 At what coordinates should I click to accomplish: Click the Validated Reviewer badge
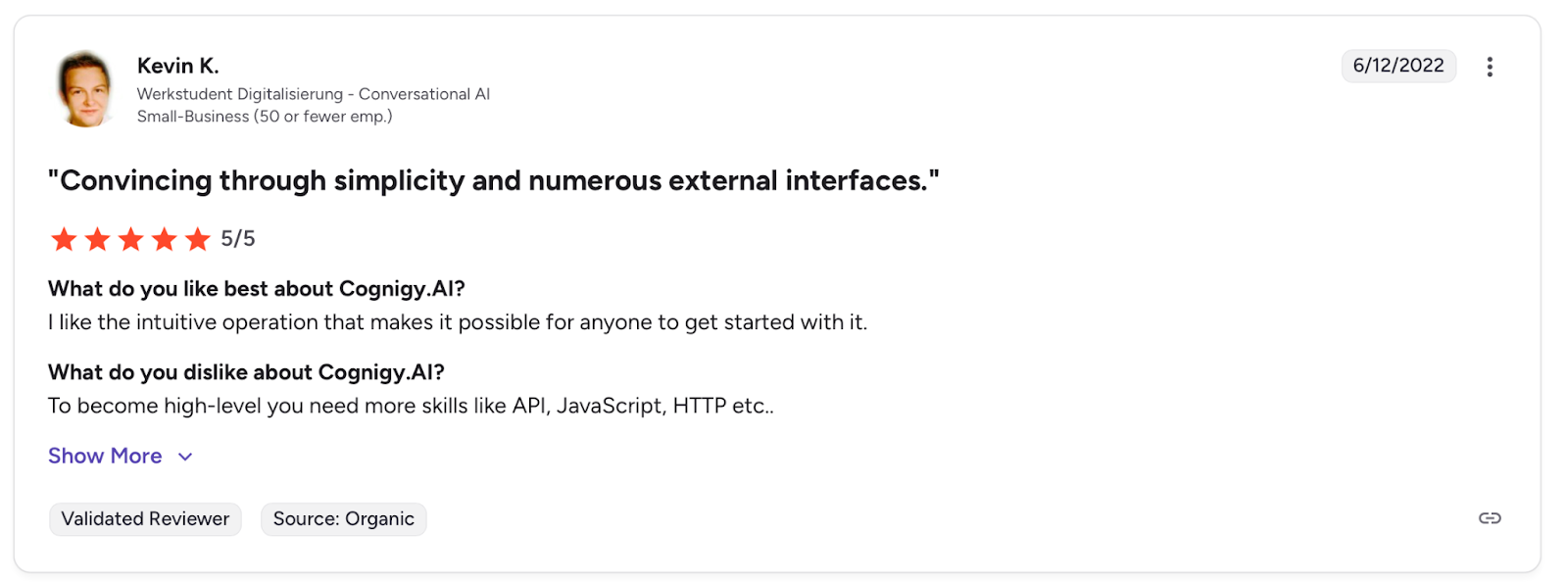click(x=145, y=519)
